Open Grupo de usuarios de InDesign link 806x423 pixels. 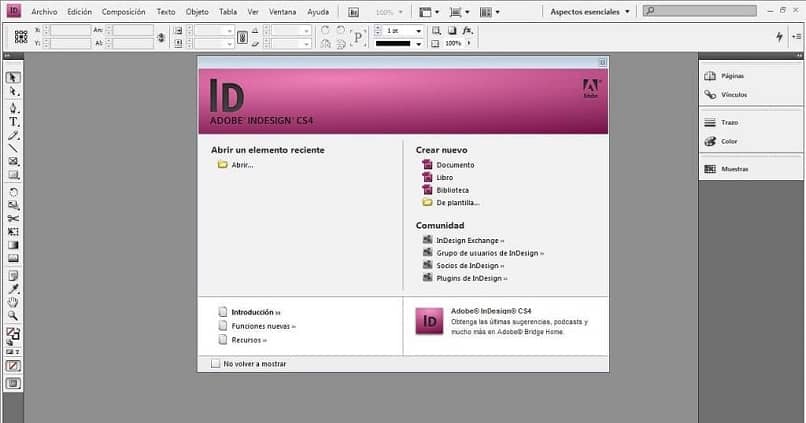click(x=490, y=253)
